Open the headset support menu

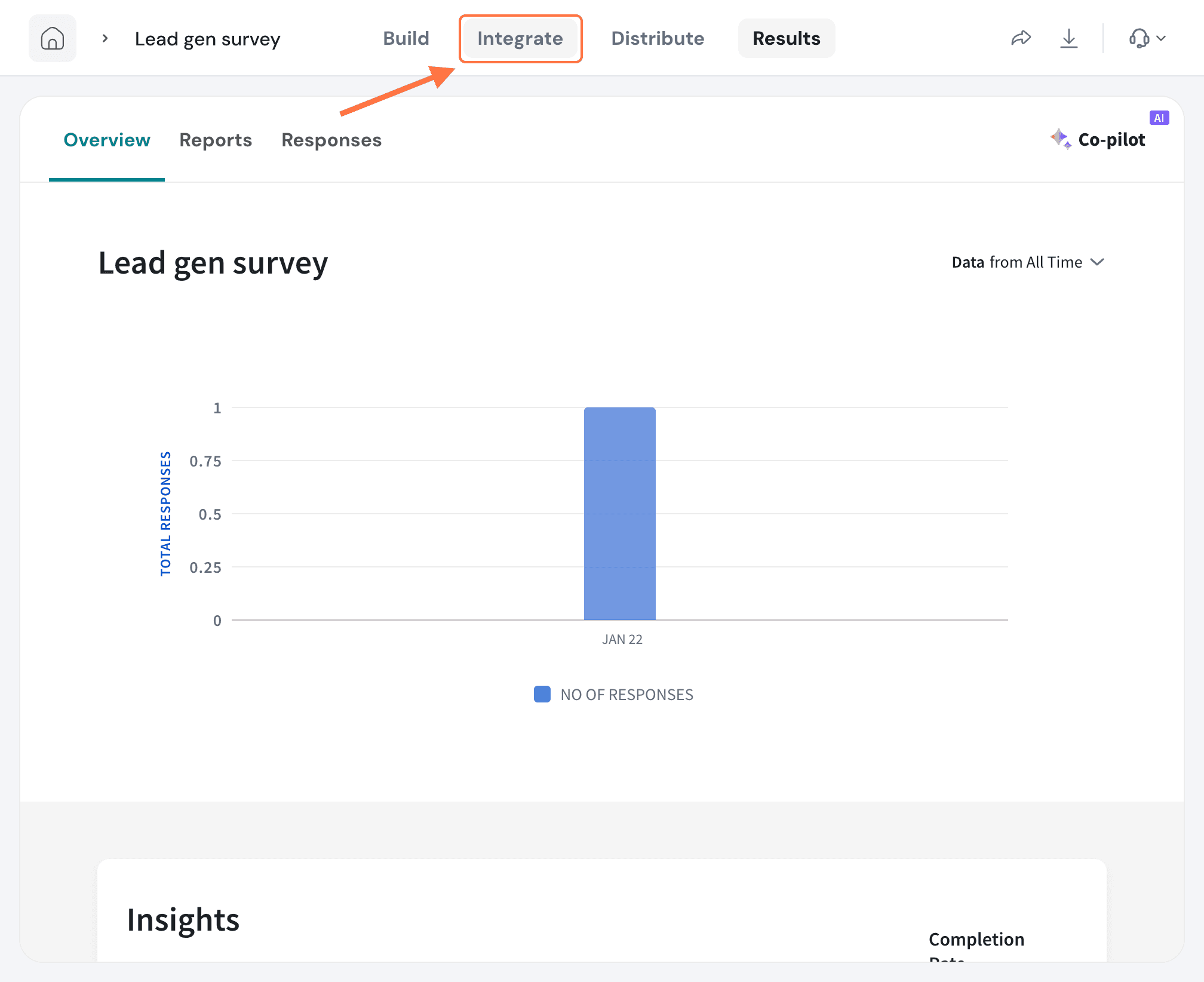1139,39
